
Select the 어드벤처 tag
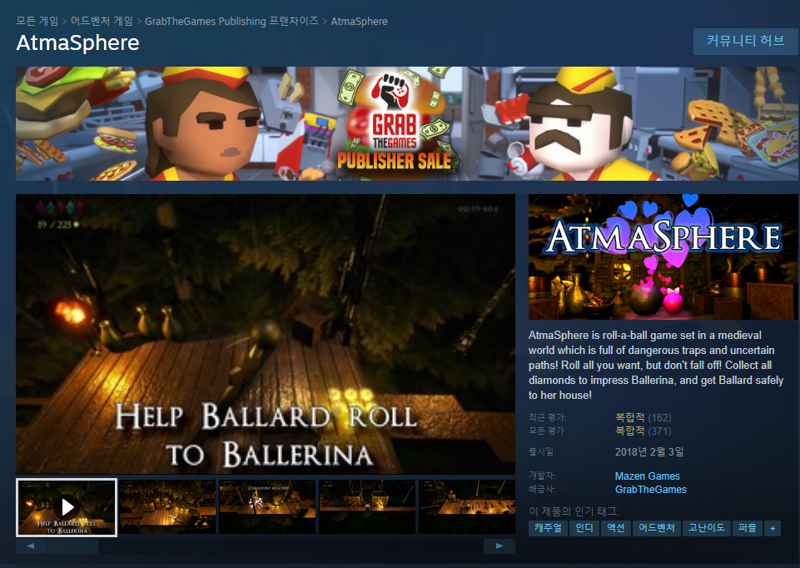coord(657,528)
